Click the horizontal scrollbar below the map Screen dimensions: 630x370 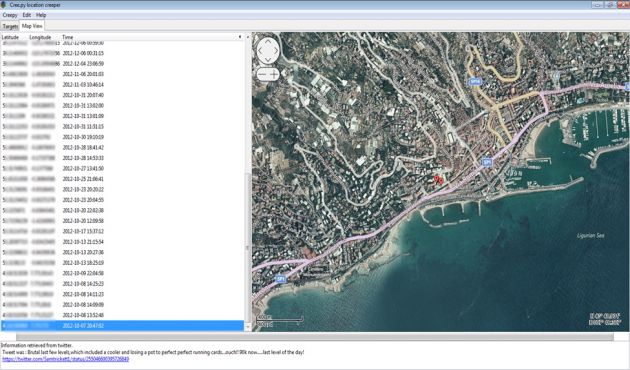[315, 337]
